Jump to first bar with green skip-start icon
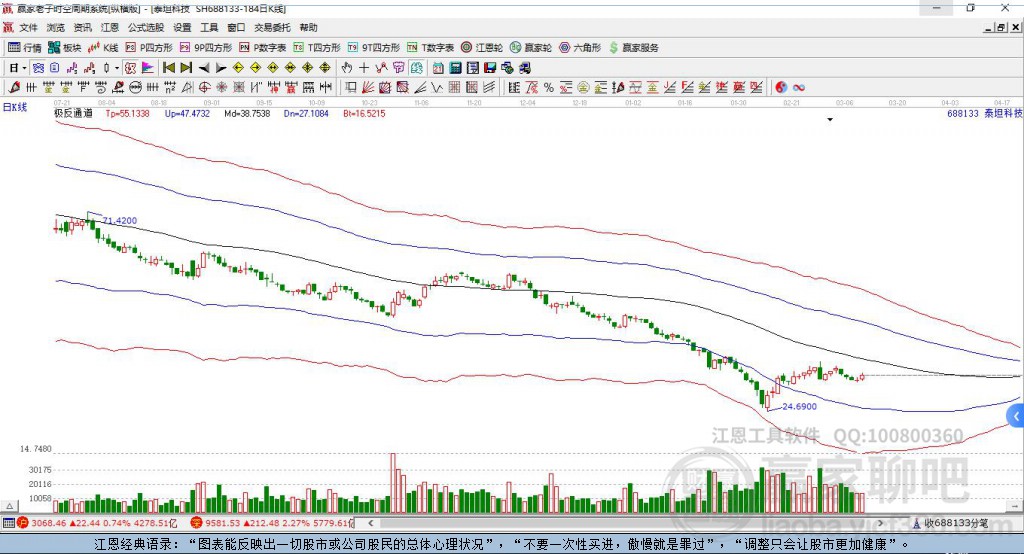This screenshot has height=554, width=1024. coord(168,68)
